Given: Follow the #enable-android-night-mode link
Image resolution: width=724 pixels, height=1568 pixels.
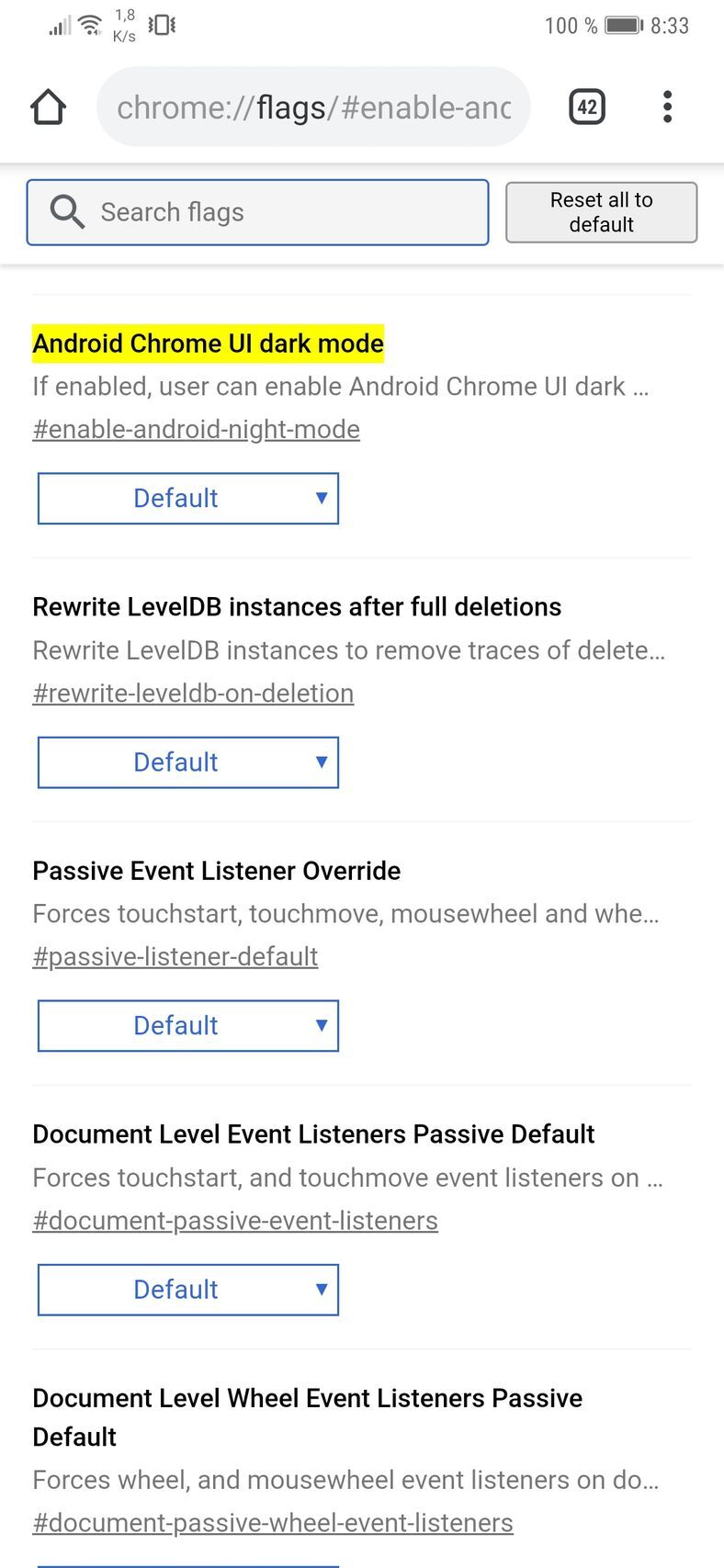Looking at the screenshot, I should 197,430.
